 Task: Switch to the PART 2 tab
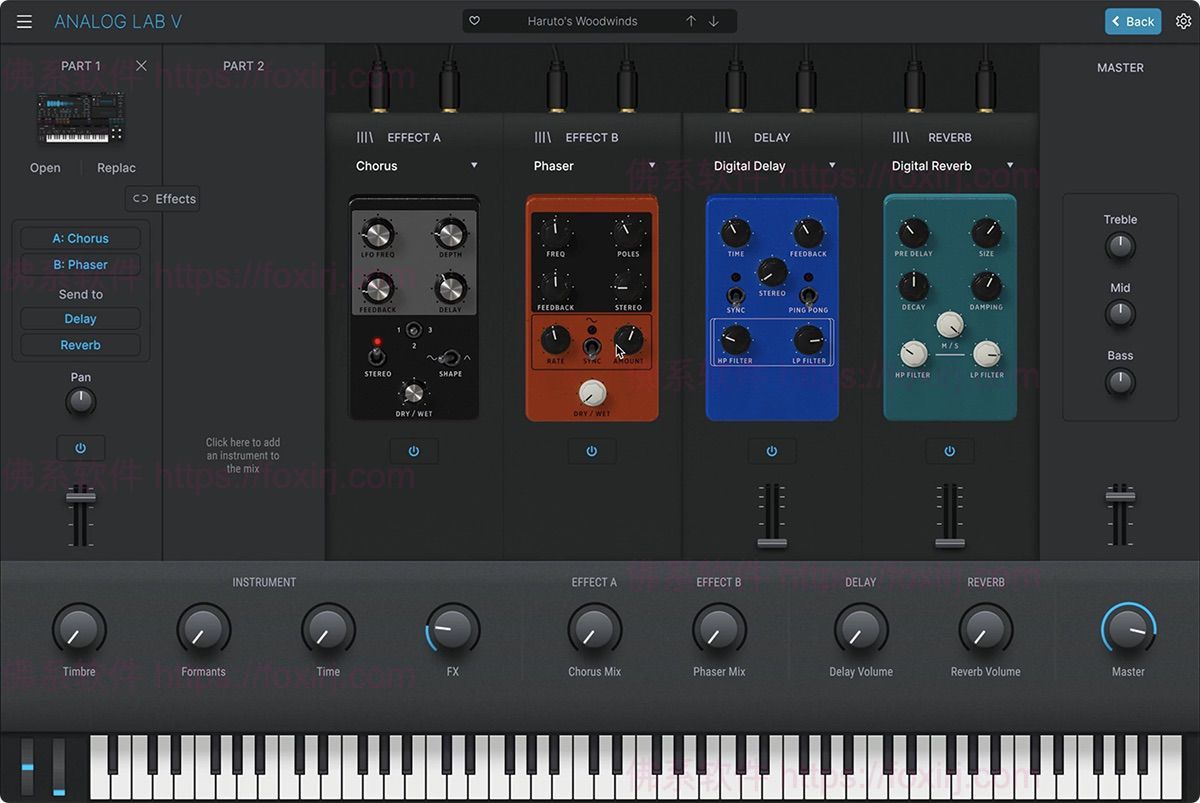243,65
